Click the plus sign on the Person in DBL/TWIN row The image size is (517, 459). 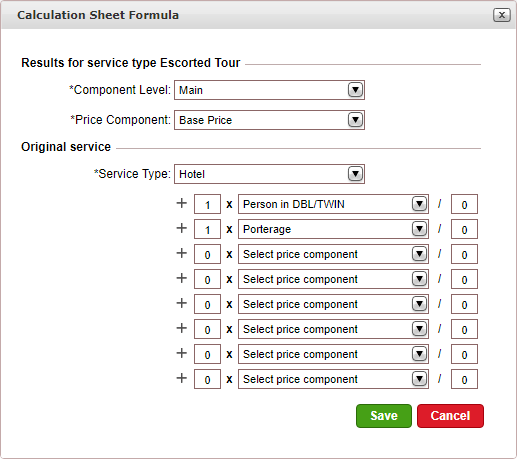(182, 203)
